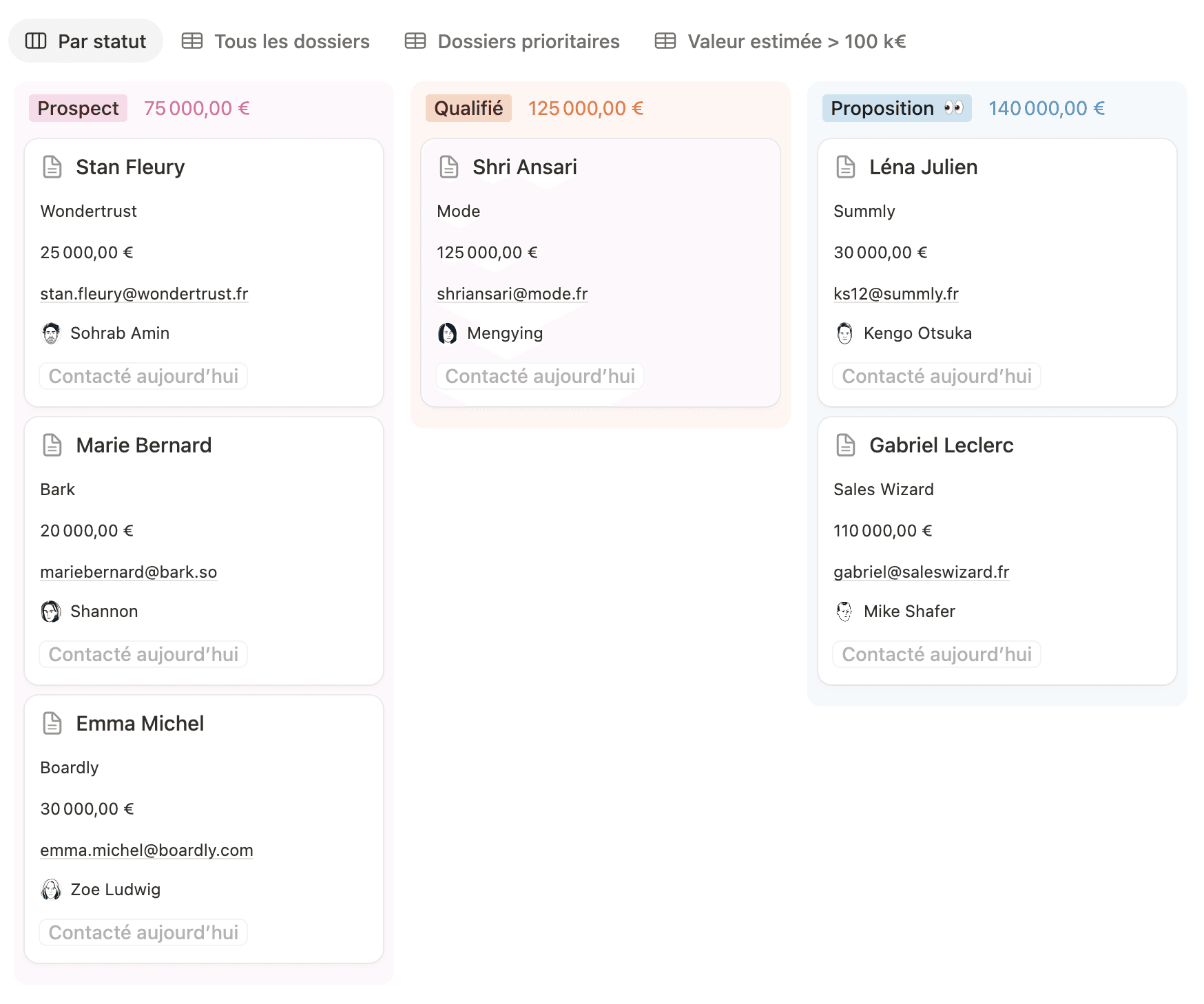
Task: Click the document icon next to Shri Ansari
Action: (x=449, y=167)
